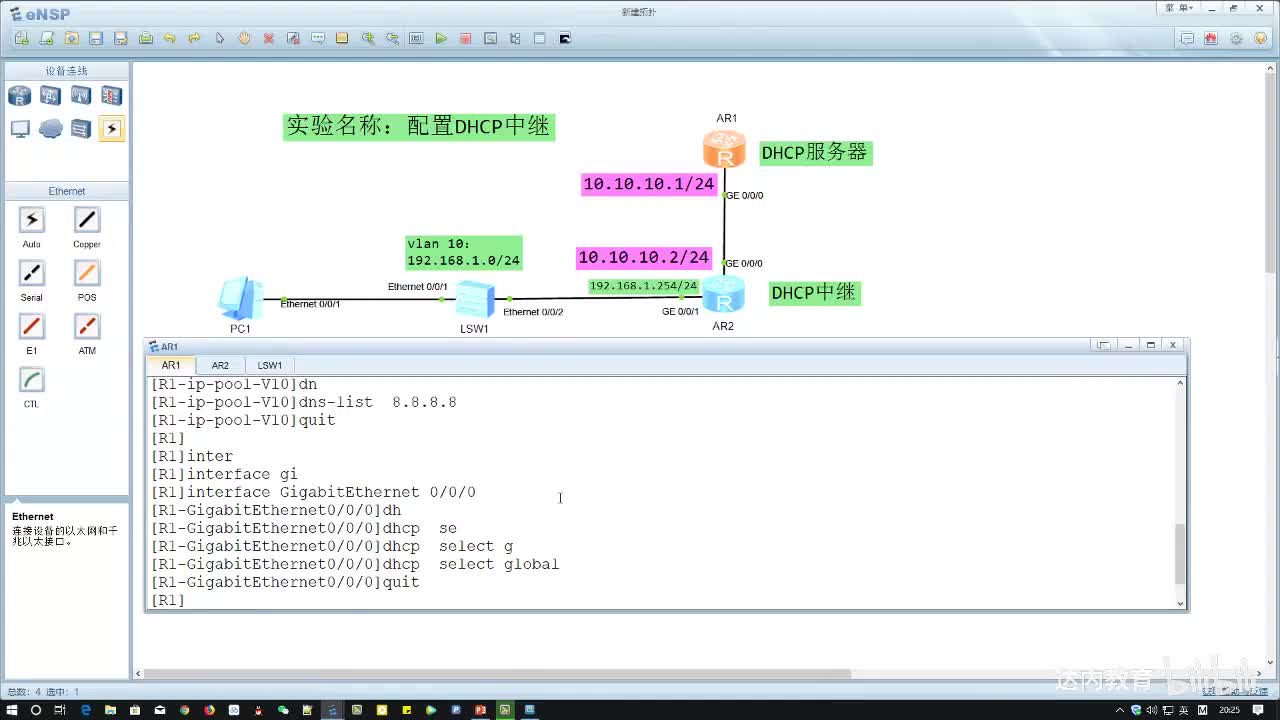Viewport: 1280px width, 720px height.
Task: Click the canvas horizontal scrollbar thumb
Action: tap(497, 674)
